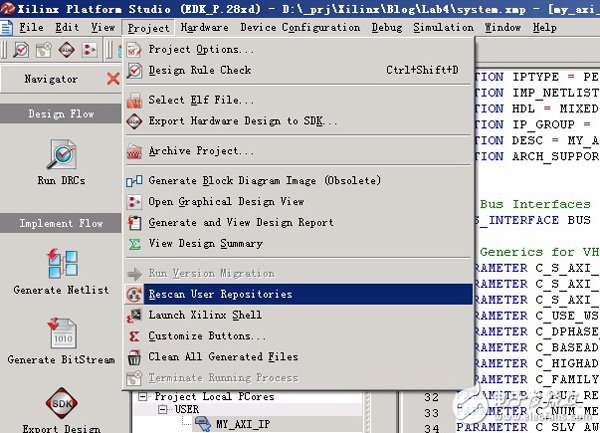Click the View Design Summary sigma icon

click(x=135, y=243)
